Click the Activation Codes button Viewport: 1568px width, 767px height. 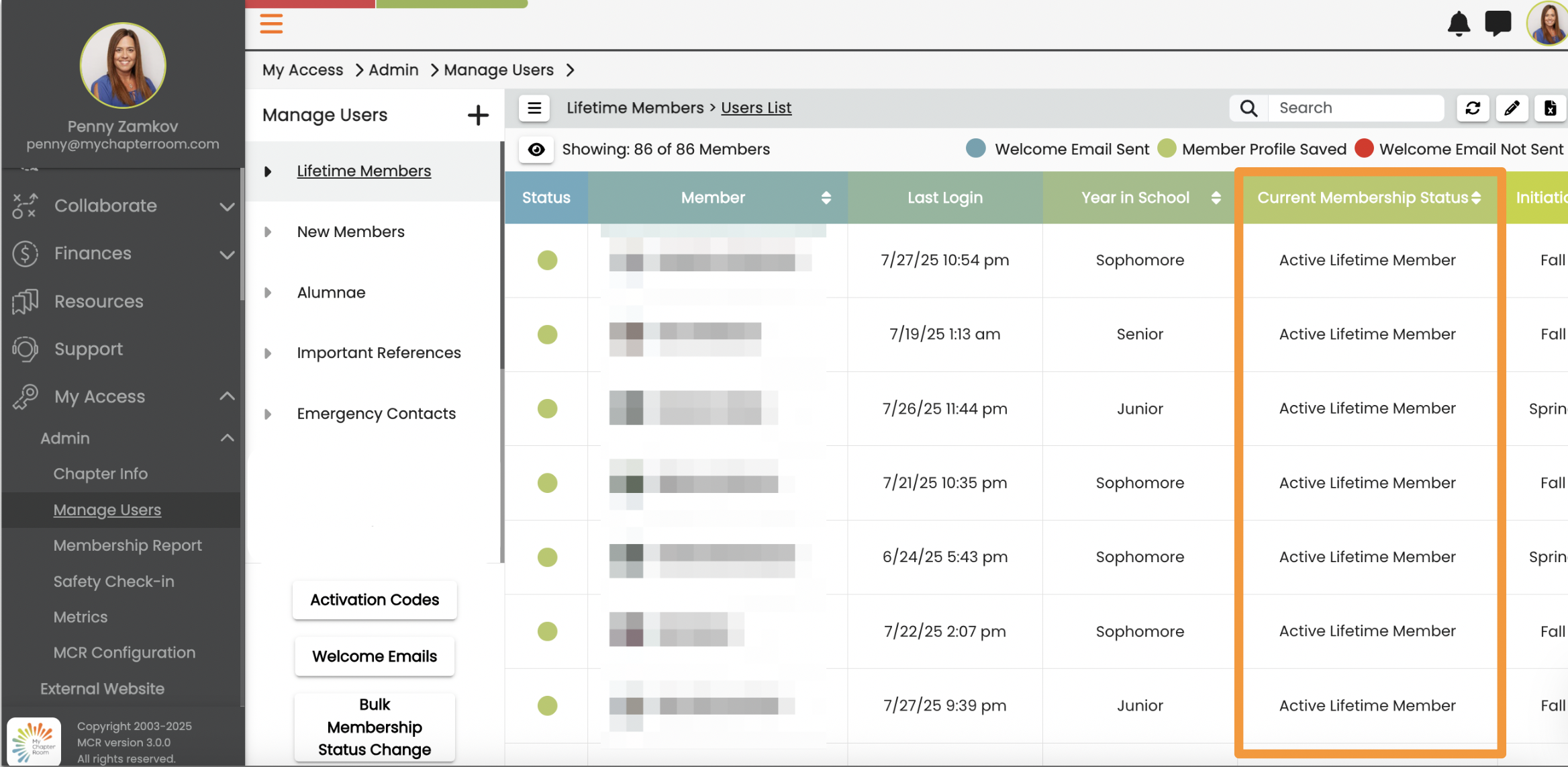[x=375, y=600]
